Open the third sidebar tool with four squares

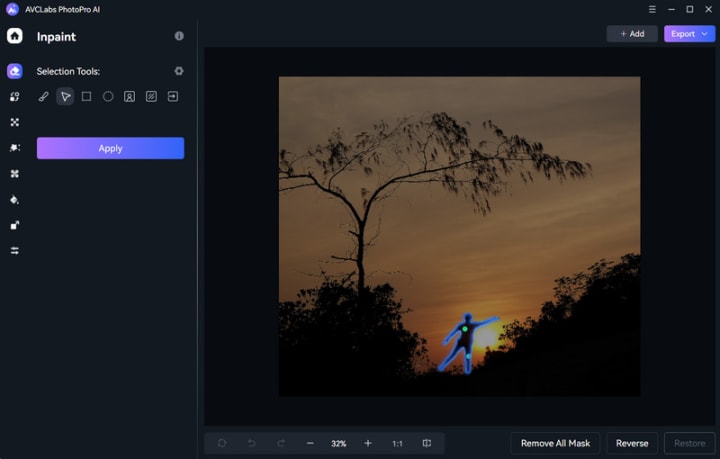pyautogui.click(x=15, y=122)
